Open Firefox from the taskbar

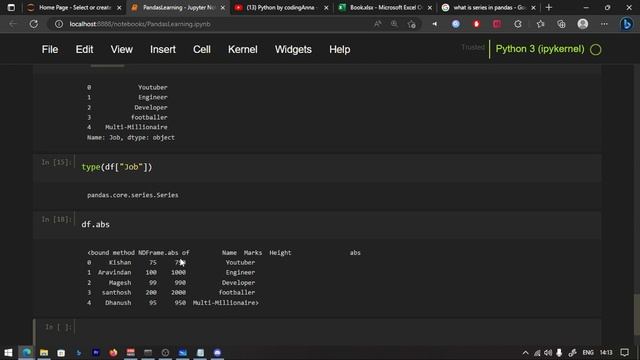point(113,352)
